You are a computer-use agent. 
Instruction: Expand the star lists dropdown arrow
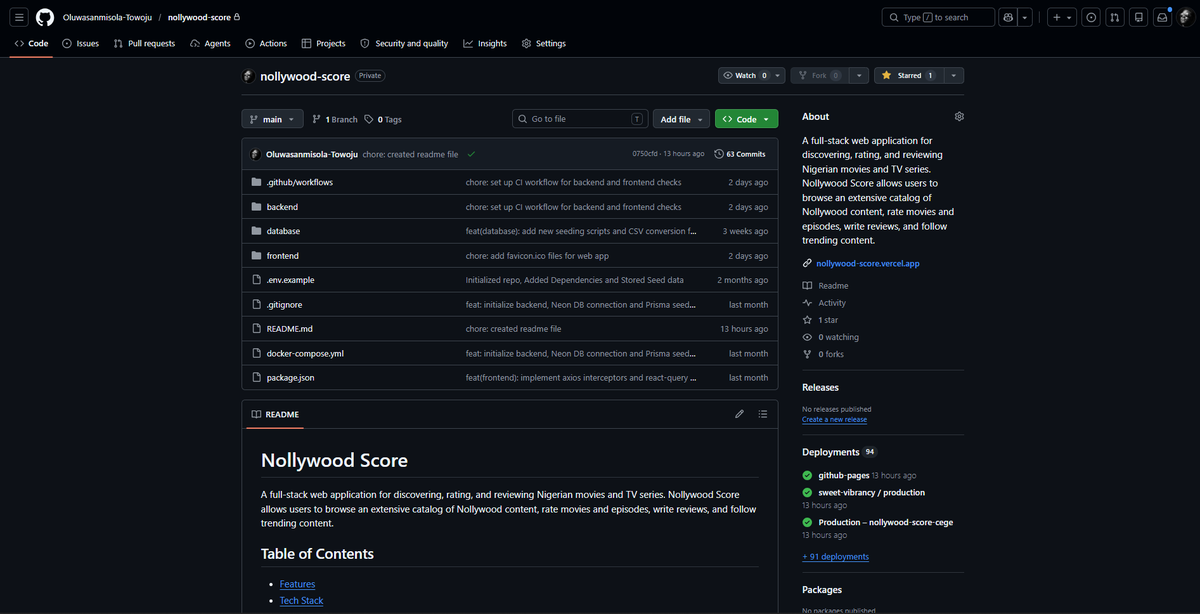pos(955,75)
